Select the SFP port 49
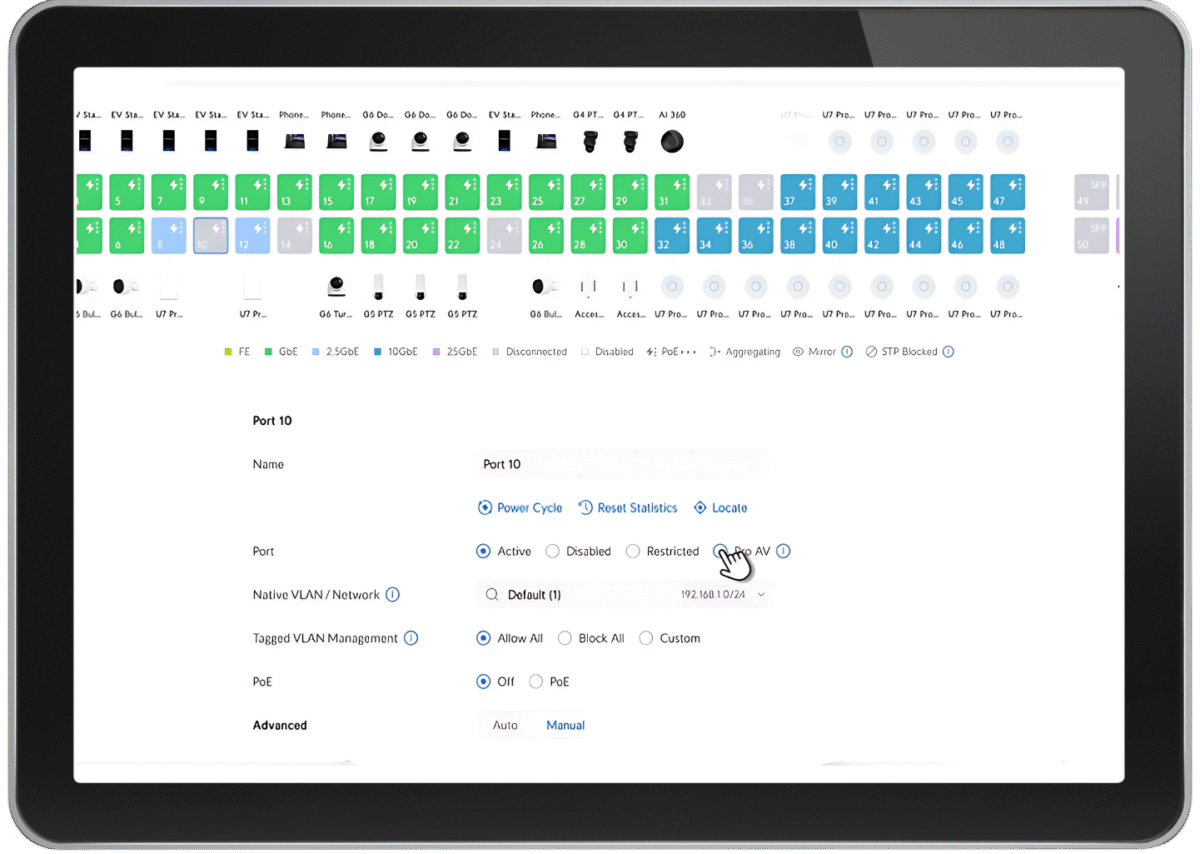 click(x=1091, y=192)
